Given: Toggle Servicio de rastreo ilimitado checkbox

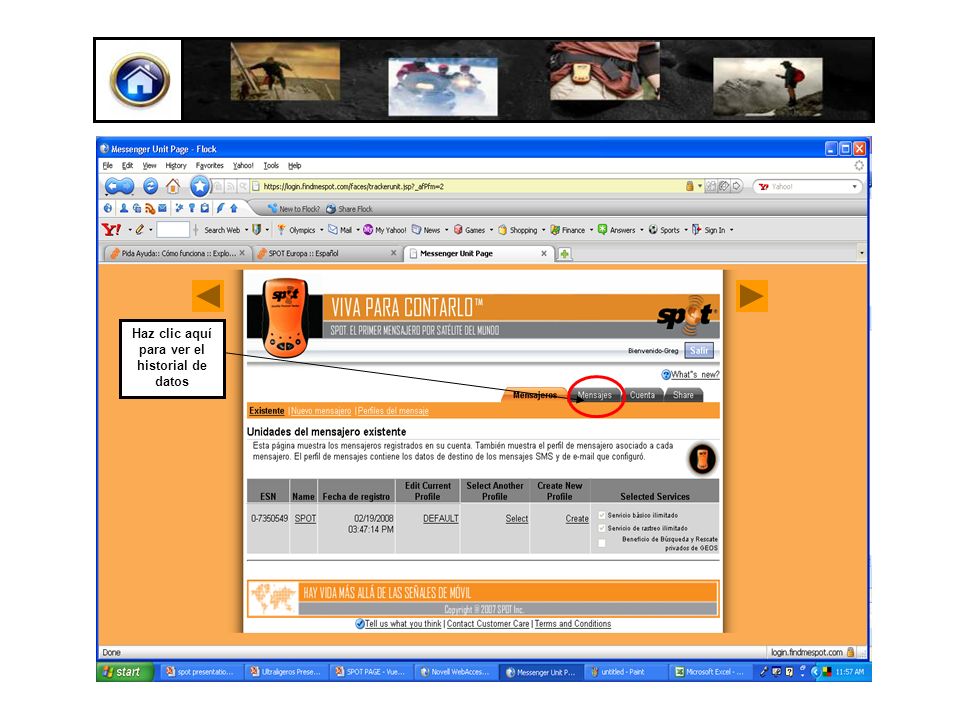Looking at the screenshot, I should 602,528.
